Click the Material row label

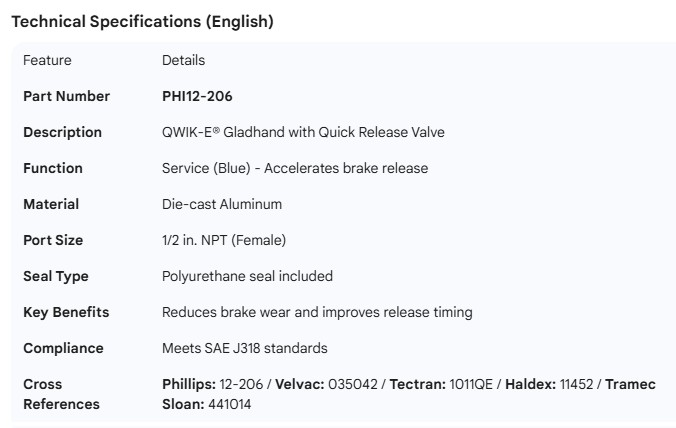pyautogui.click(x=51, y=204)
